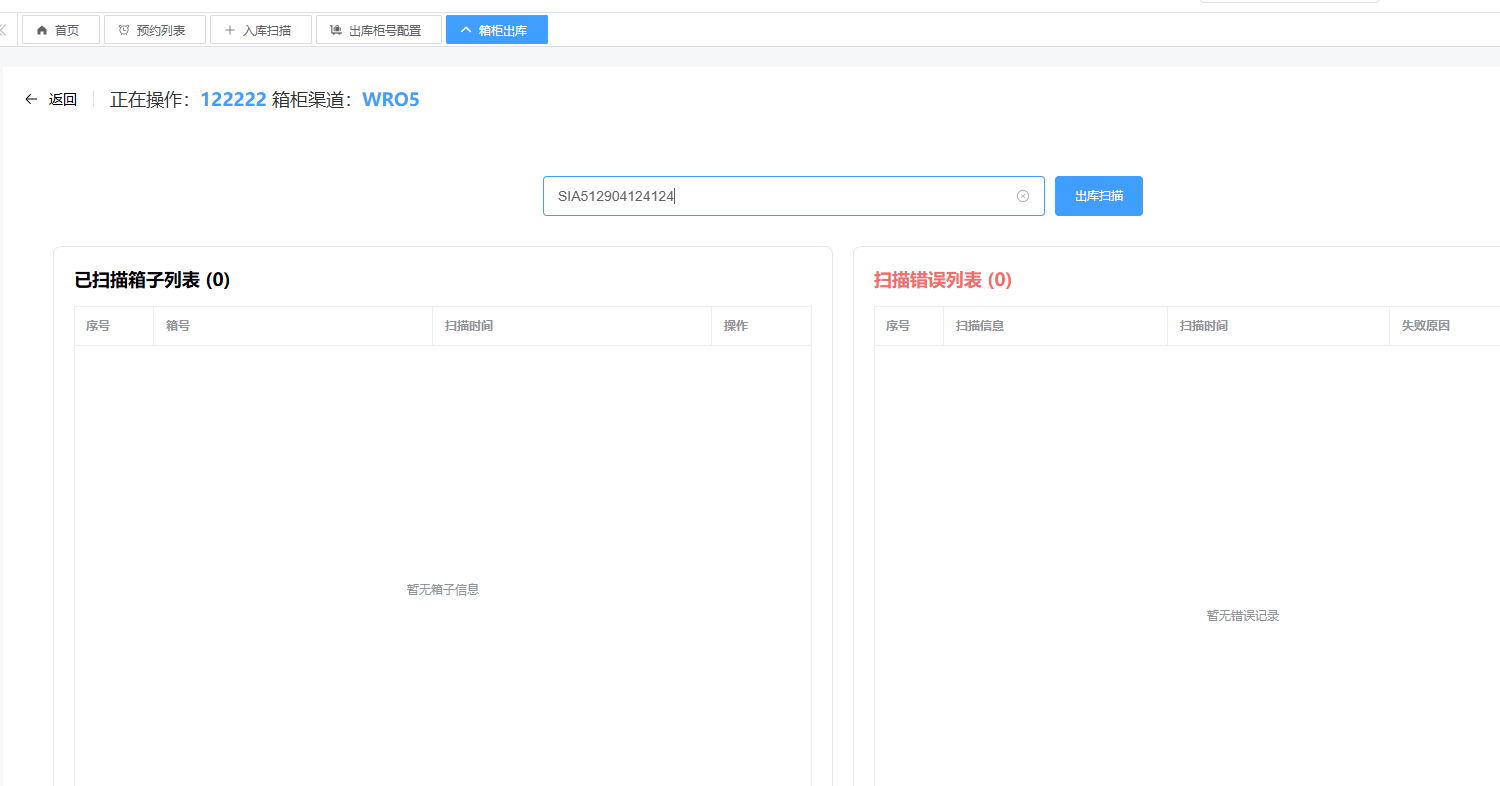The image size is (1500, 786).
Task: Click the 扫描信息 column header in error list
Action: [979, 326]
